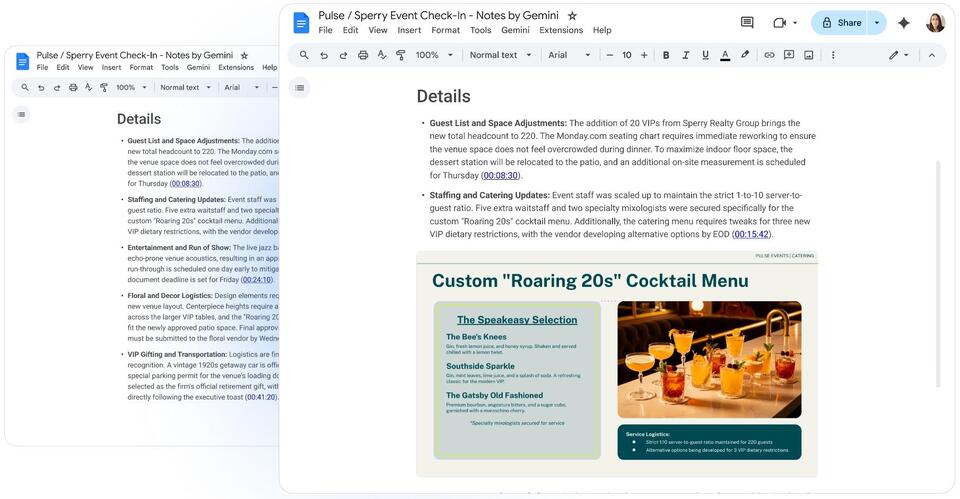Click paint format in back window toolbar
Viewport: 960px width, 499px height.
[104, 88]
